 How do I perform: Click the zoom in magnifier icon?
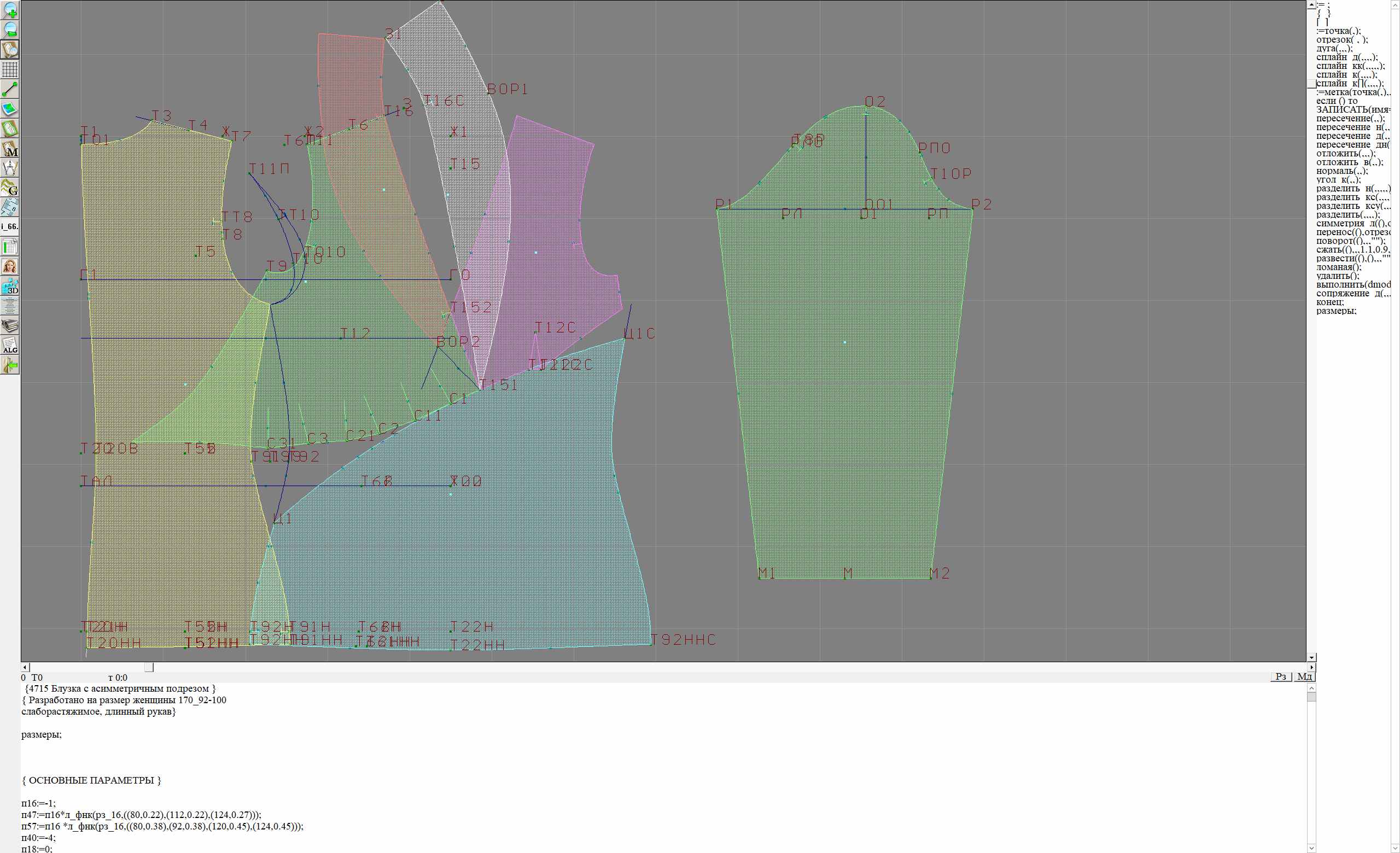pyautogui.click(x=10, y=10)
